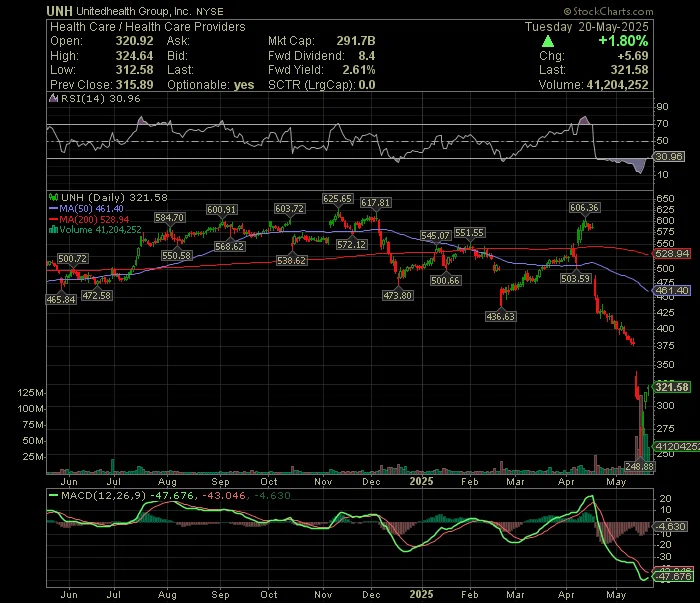Click the 600.91 price annotation
This screenshot has height=603, width=700.
point(222,209)
